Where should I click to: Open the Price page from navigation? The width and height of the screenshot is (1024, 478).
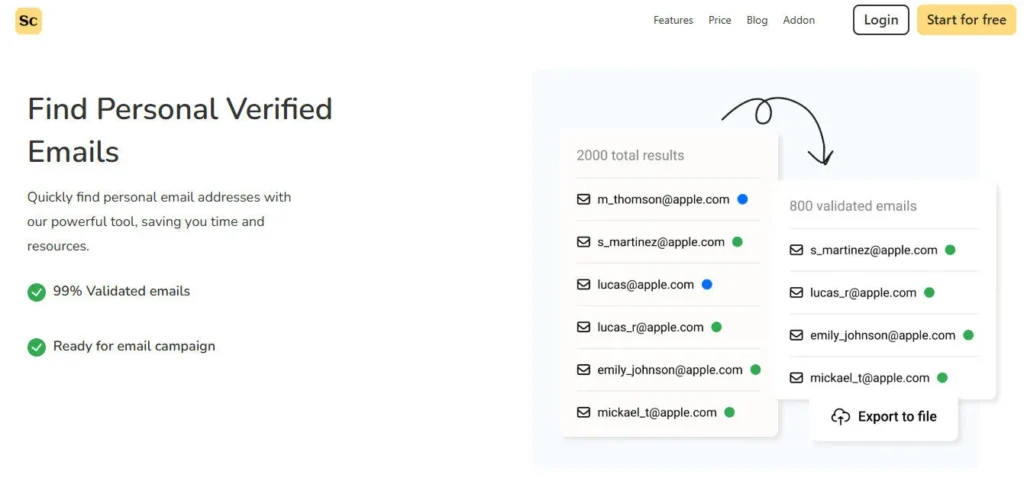click(x=720, y=20)
